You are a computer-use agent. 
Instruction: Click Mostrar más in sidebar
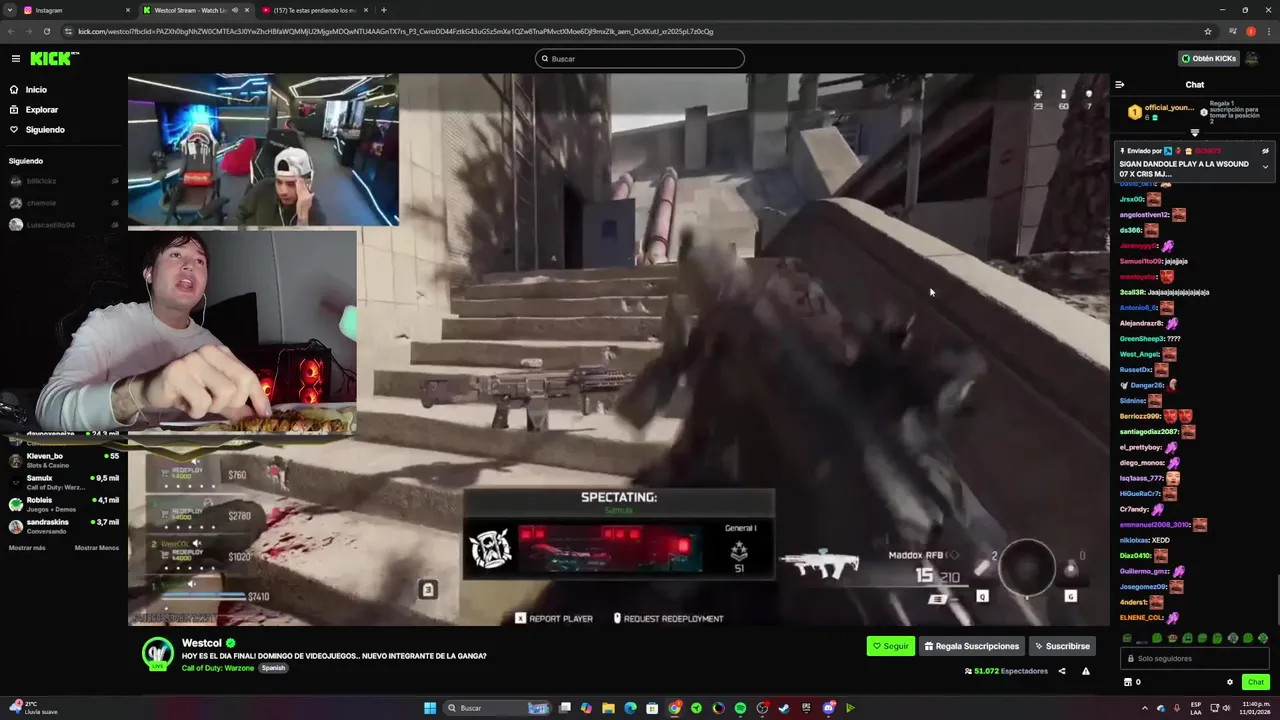27,548
